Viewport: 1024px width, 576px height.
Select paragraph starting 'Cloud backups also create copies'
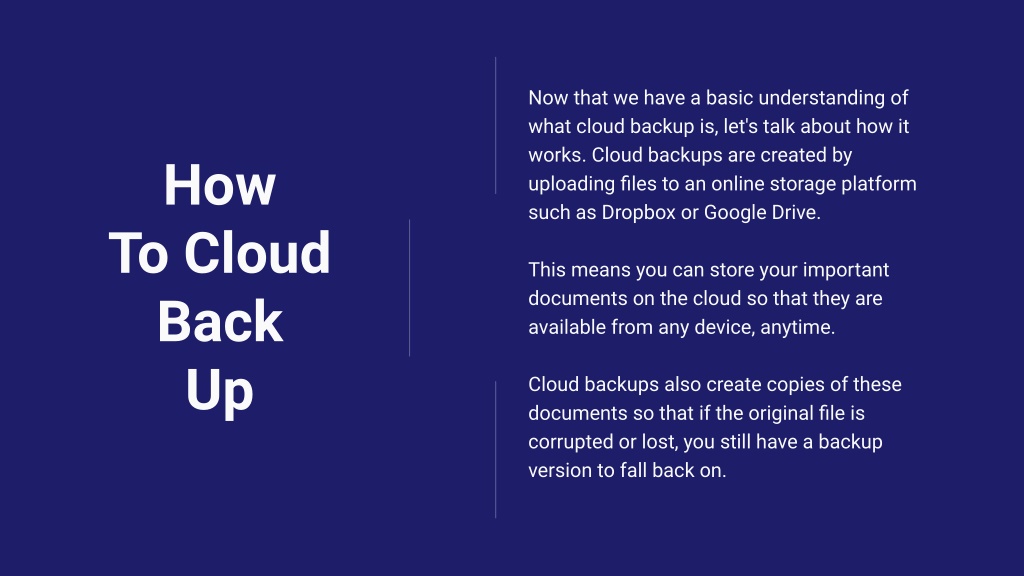point(715,427)
